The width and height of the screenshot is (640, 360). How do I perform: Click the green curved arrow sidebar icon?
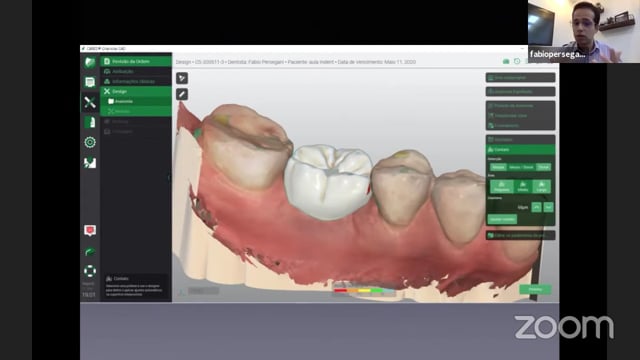90,251
